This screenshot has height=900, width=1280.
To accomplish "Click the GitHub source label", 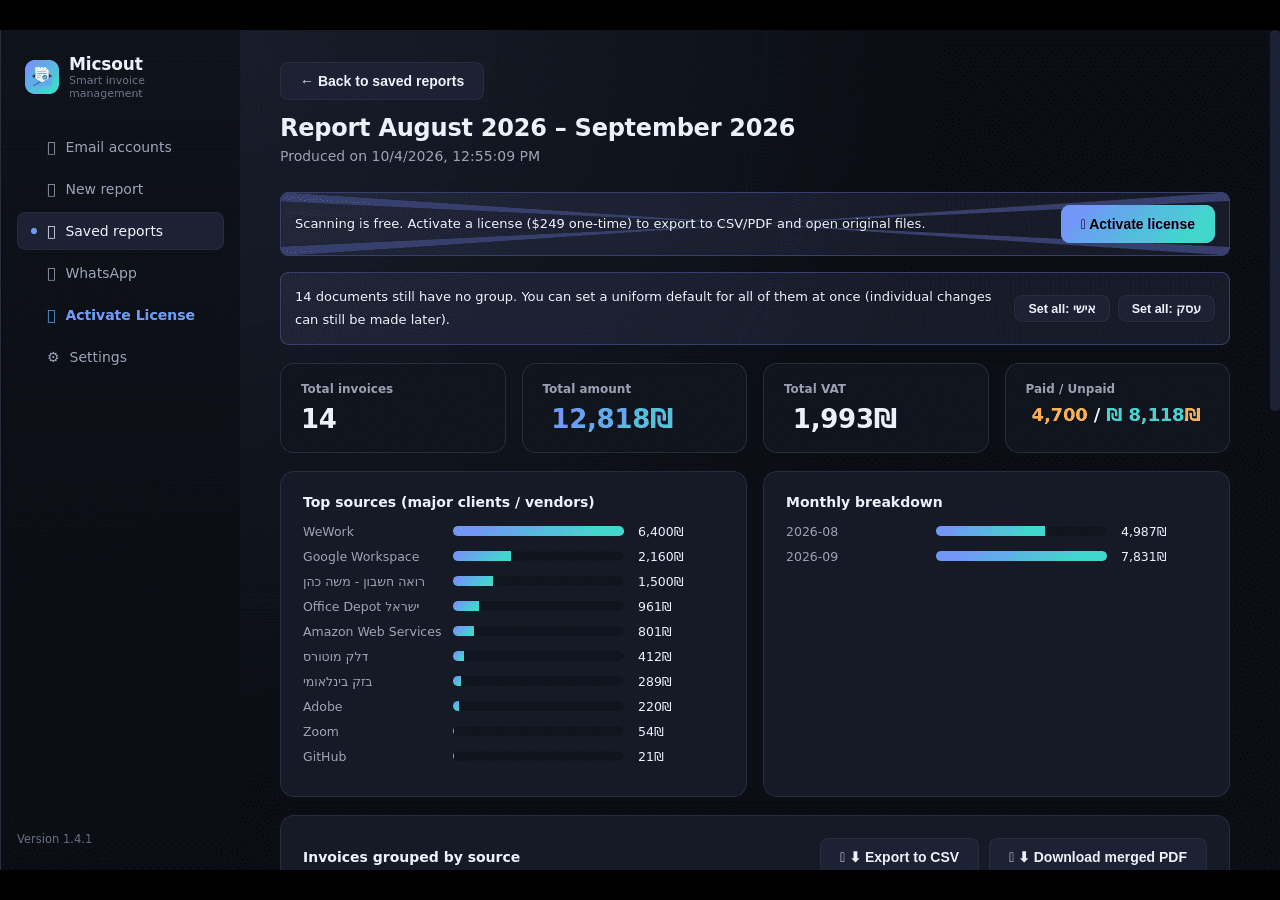I will pyautogui.click(x=325, y=757).
